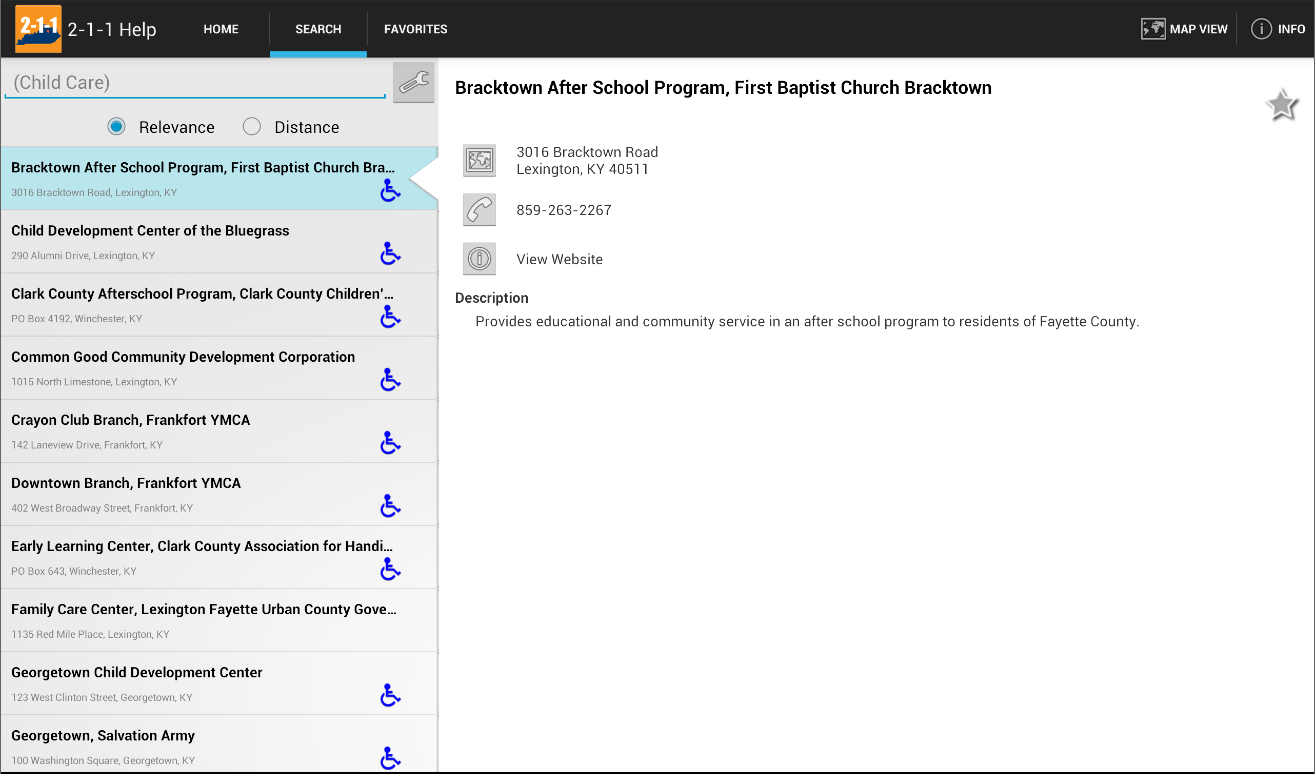Screen dimensions: 1315x774
Task: Click the 2-1-1 app logo icon
Action: click(38, 29)
